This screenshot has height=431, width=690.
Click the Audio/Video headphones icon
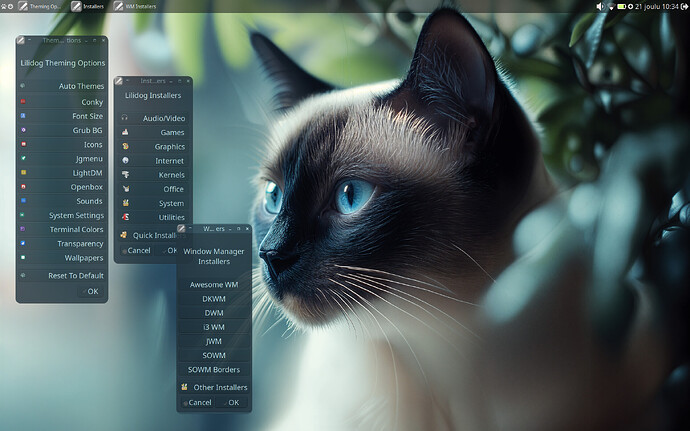(125, 118)
